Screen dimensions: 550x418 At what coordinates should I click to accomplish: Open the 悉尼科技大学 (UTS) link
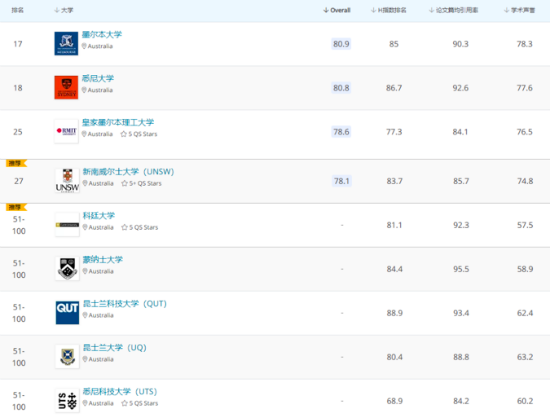coord(120,392)
